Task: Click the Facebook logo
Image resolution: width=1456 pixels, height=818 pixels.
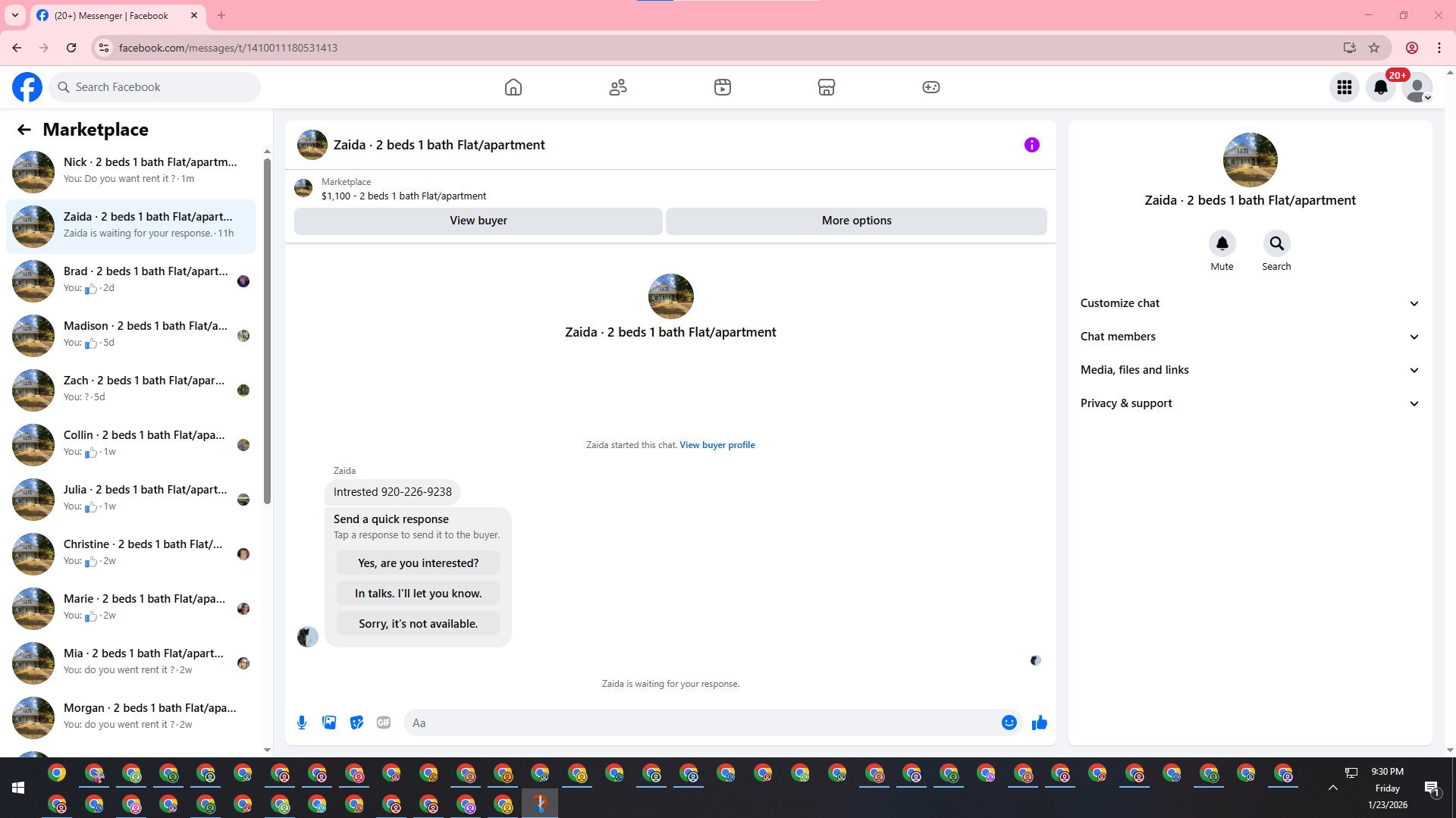Action: pos(27,87)
